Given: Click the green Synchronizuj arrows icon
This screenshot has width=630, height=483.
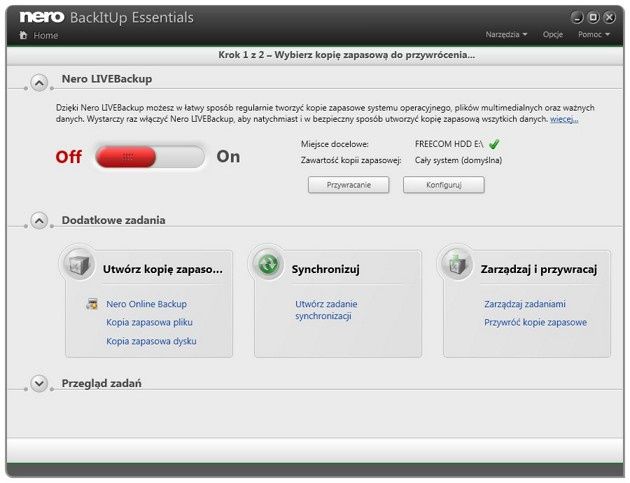Looking at the screenshot, I should tap(268, 265).
